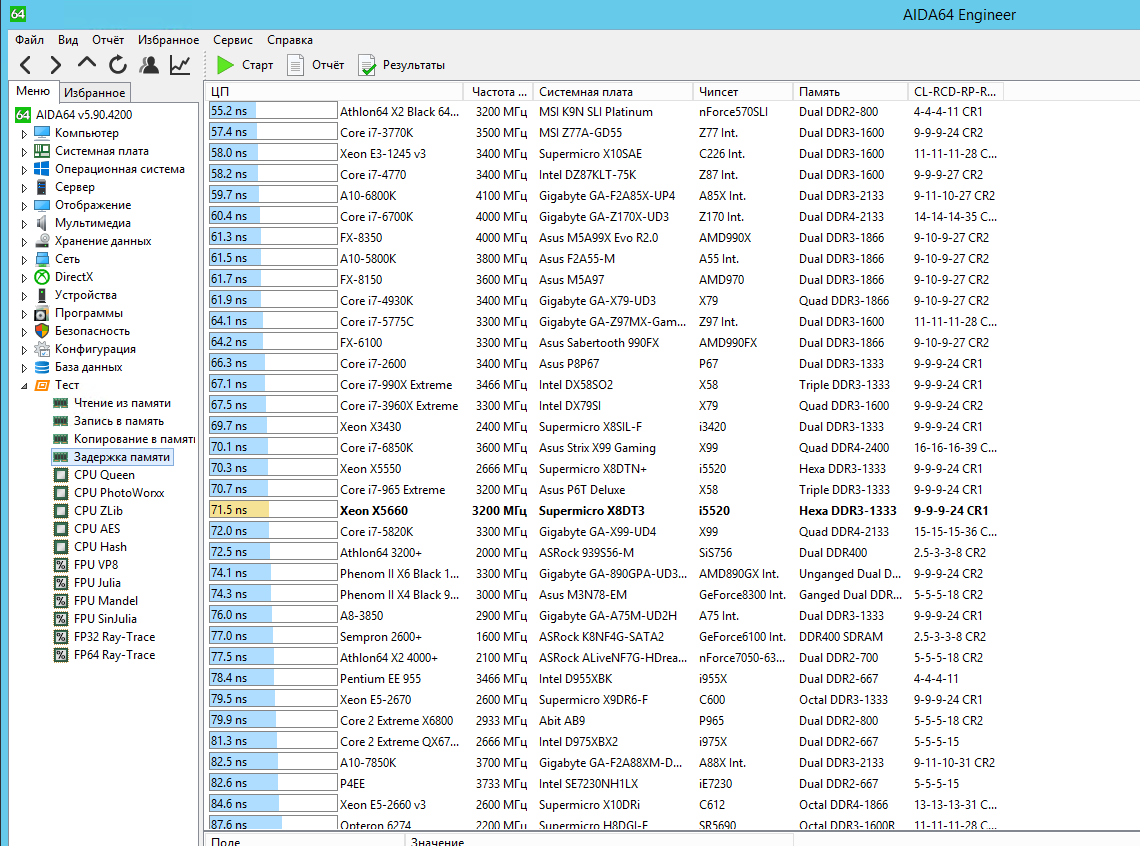Click the Результаты toolbar button label
This screenshot has height=846, width=1140.
pyautogui.click(x=414, y=65)
